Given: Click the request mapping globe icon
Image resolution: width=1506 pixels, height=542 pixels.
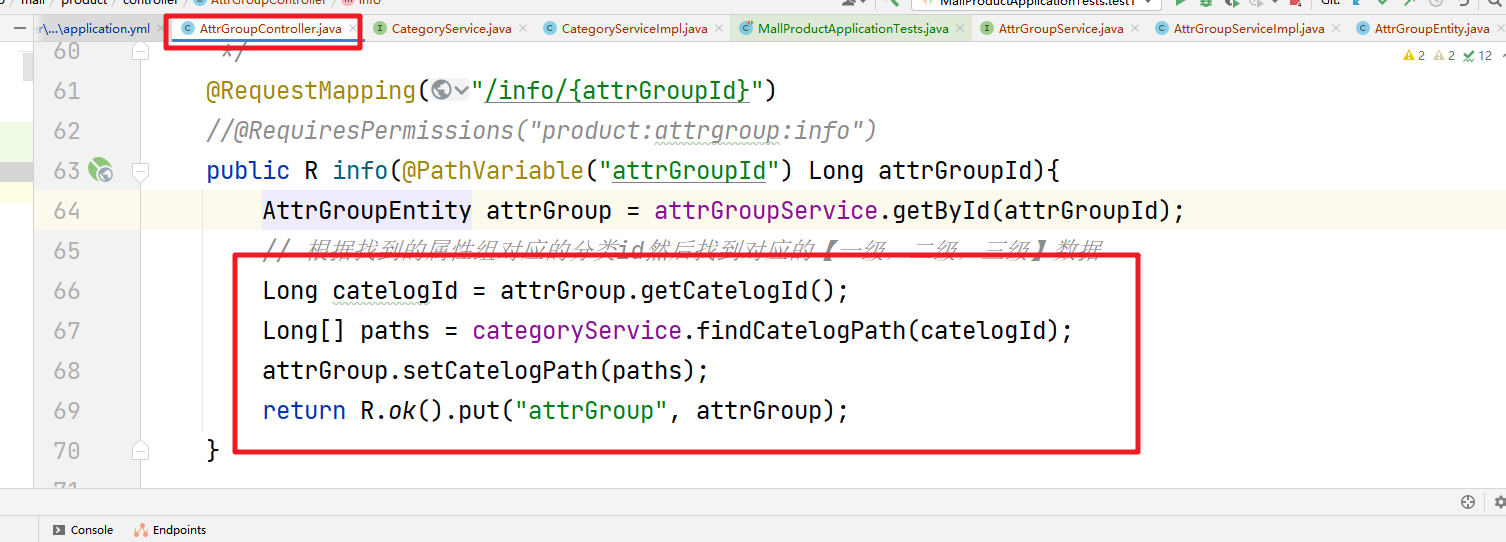Looking at the screenshot, I should 442,91.
